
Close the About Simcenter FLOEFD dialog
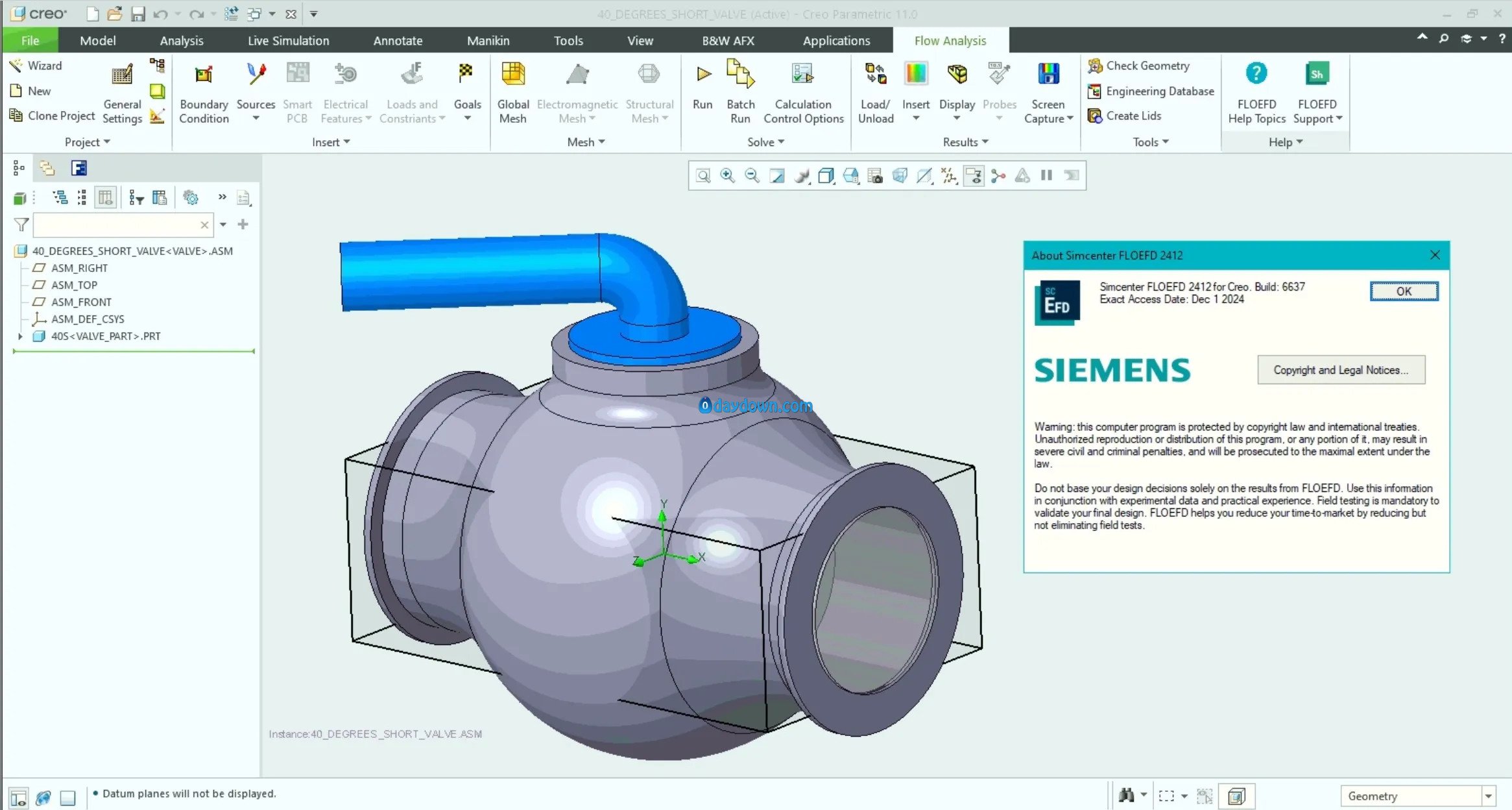tap(1435, 255)
